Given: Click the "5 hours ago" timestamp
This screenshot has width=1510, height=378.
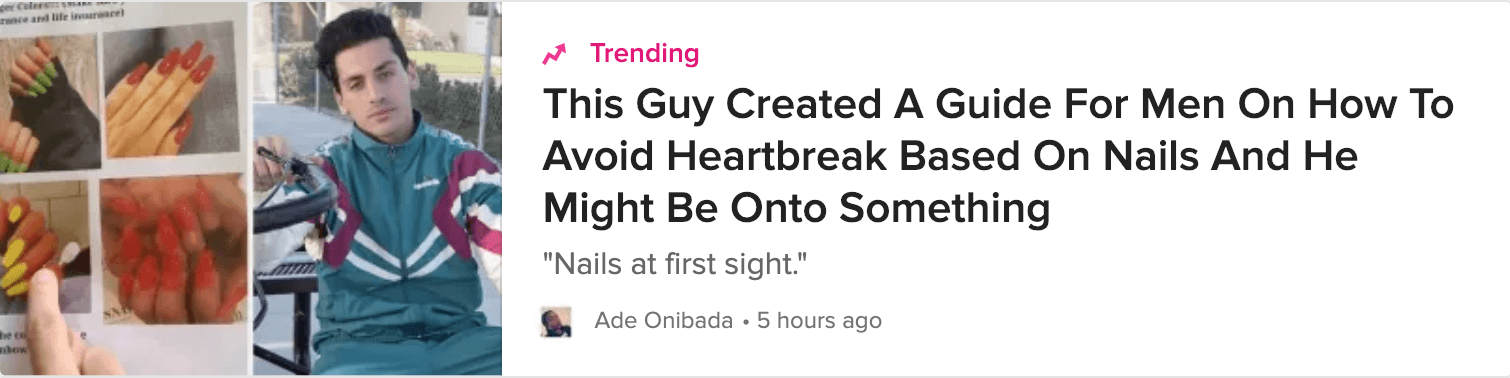Looking at the screenshot, I should pyautogui.click(x=819, y=321).
